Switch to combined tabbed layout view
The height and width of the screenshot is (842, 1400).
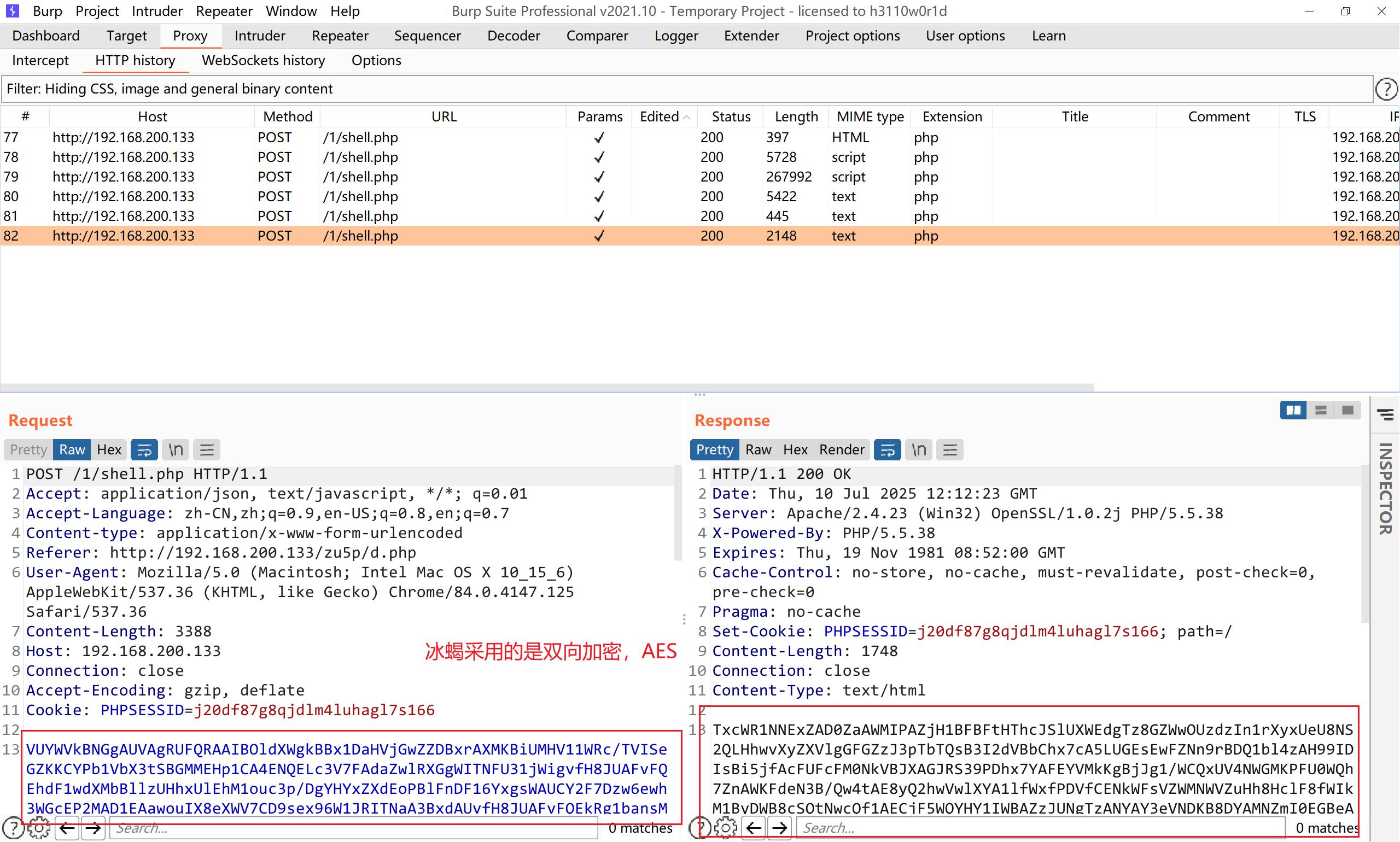click(x=1348, y=410)
